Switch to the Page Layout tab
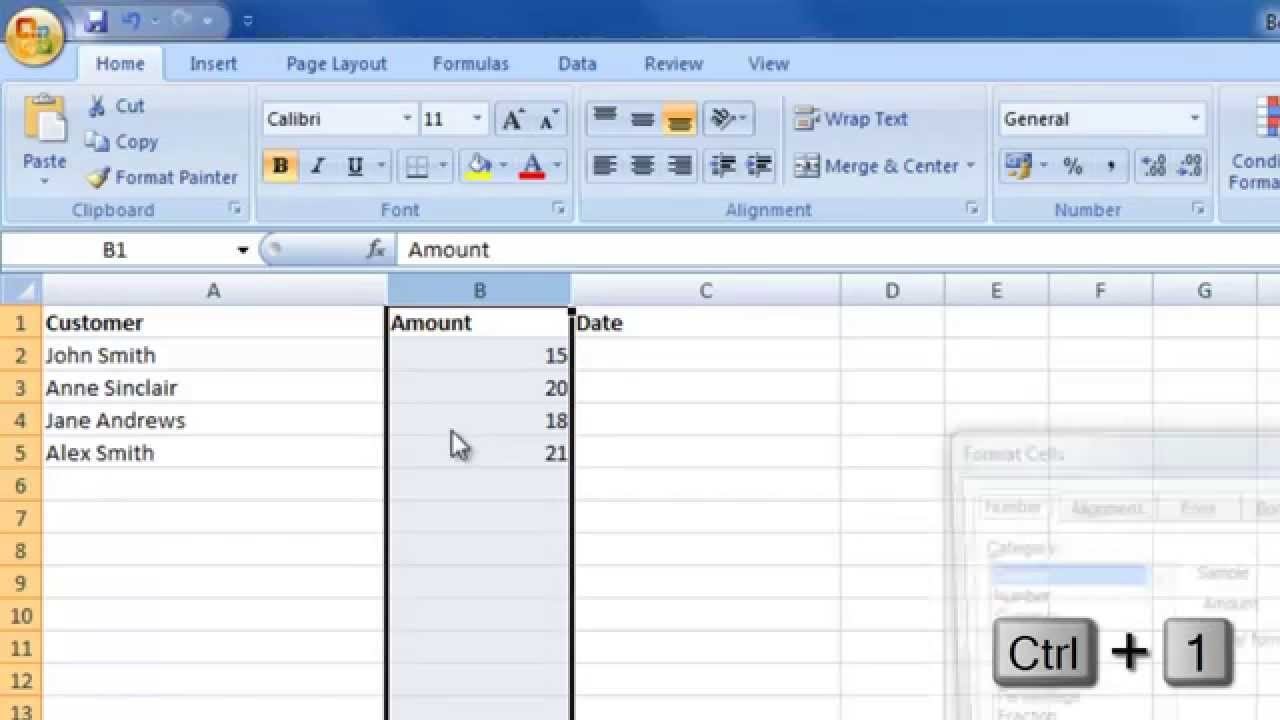The width and height of the screenshot is (1280, 720). [x=336, y=64]
